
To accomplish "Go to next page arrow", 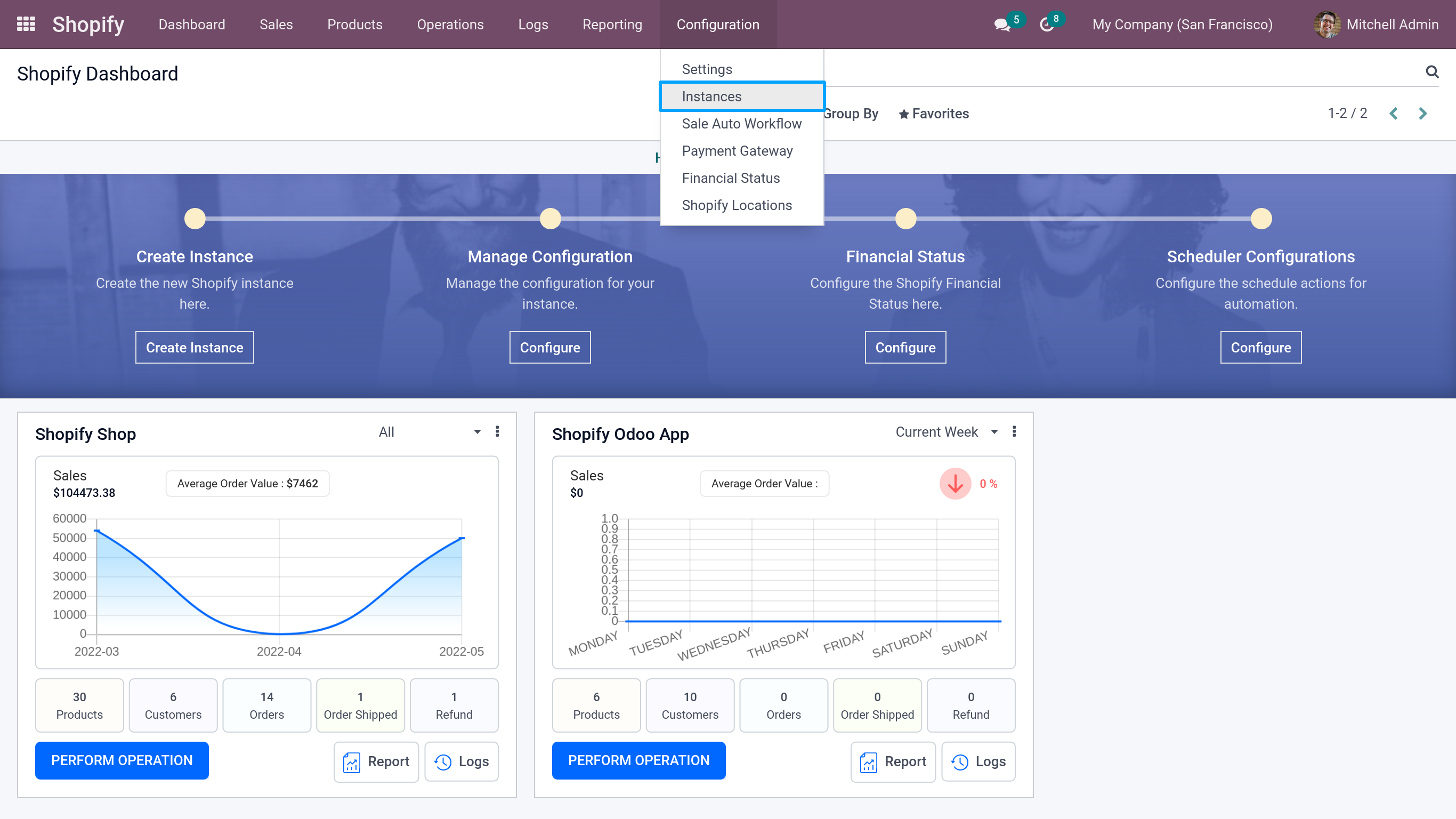I will coord(1422,114).
